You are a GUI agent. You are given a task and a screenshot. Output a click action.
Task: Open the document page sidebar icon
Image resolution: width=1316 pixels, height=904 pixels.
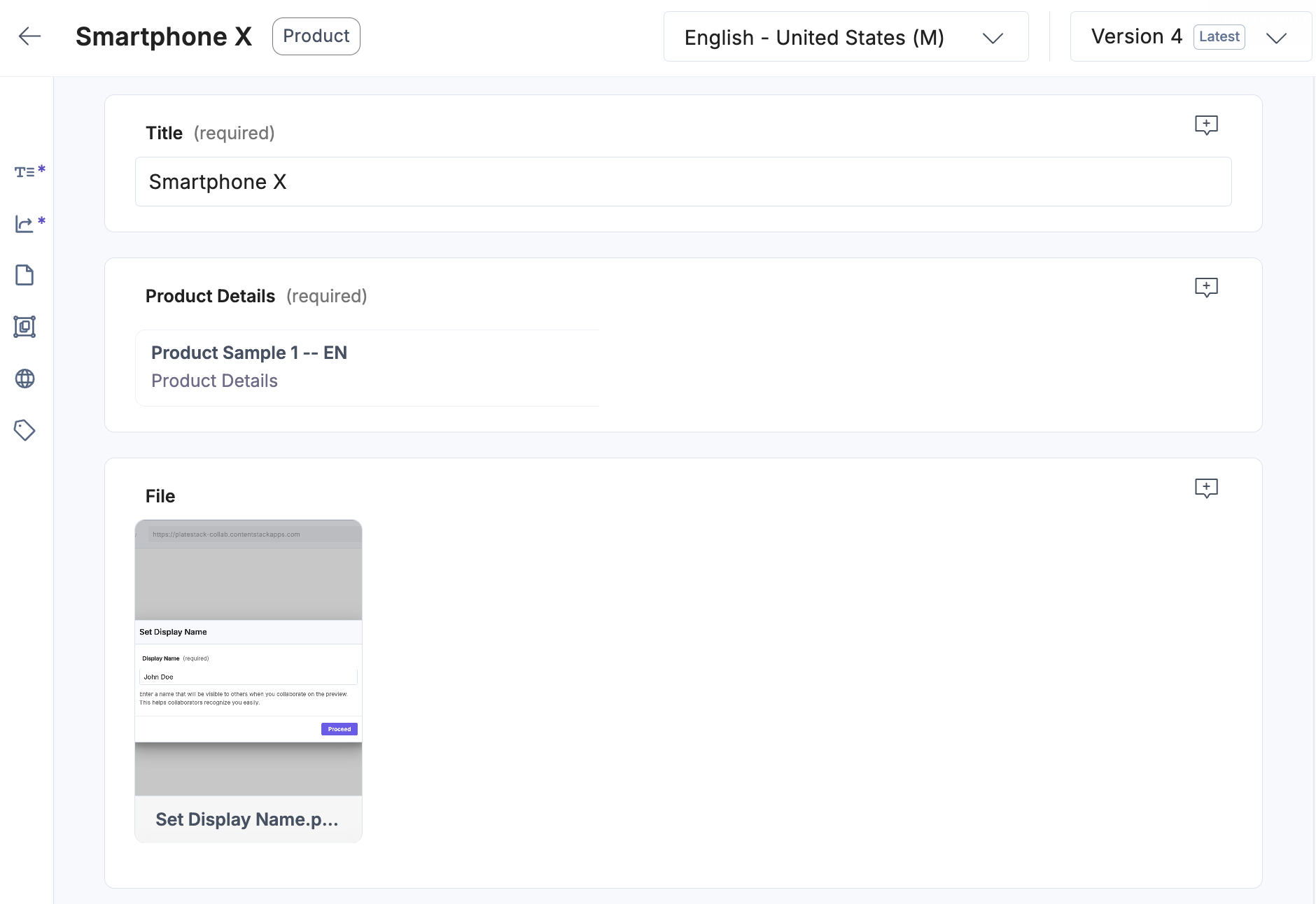click(24, 275)
